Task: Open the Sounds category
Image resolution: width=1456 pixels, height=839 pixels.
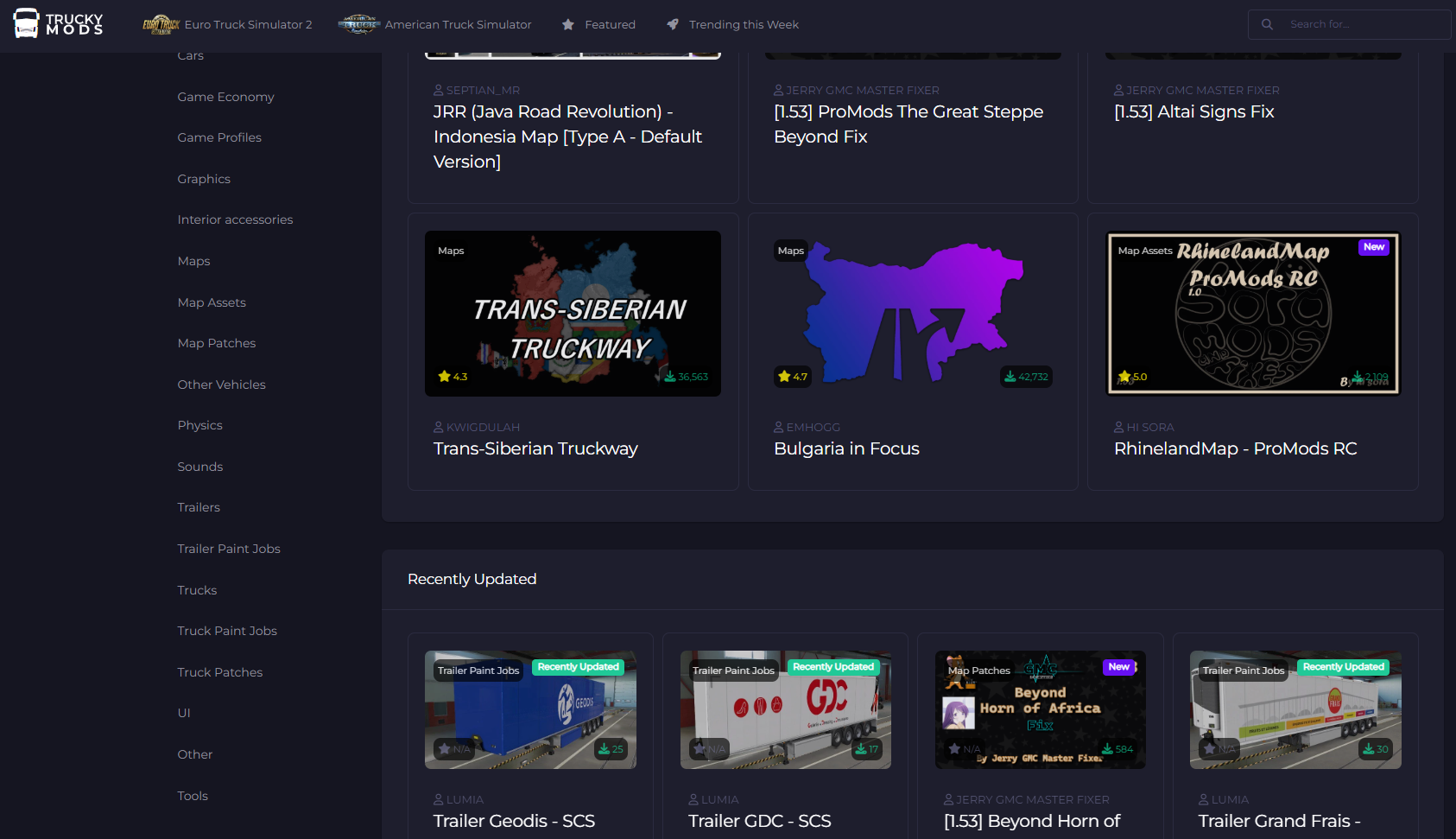Action: [x=200, y=467]
